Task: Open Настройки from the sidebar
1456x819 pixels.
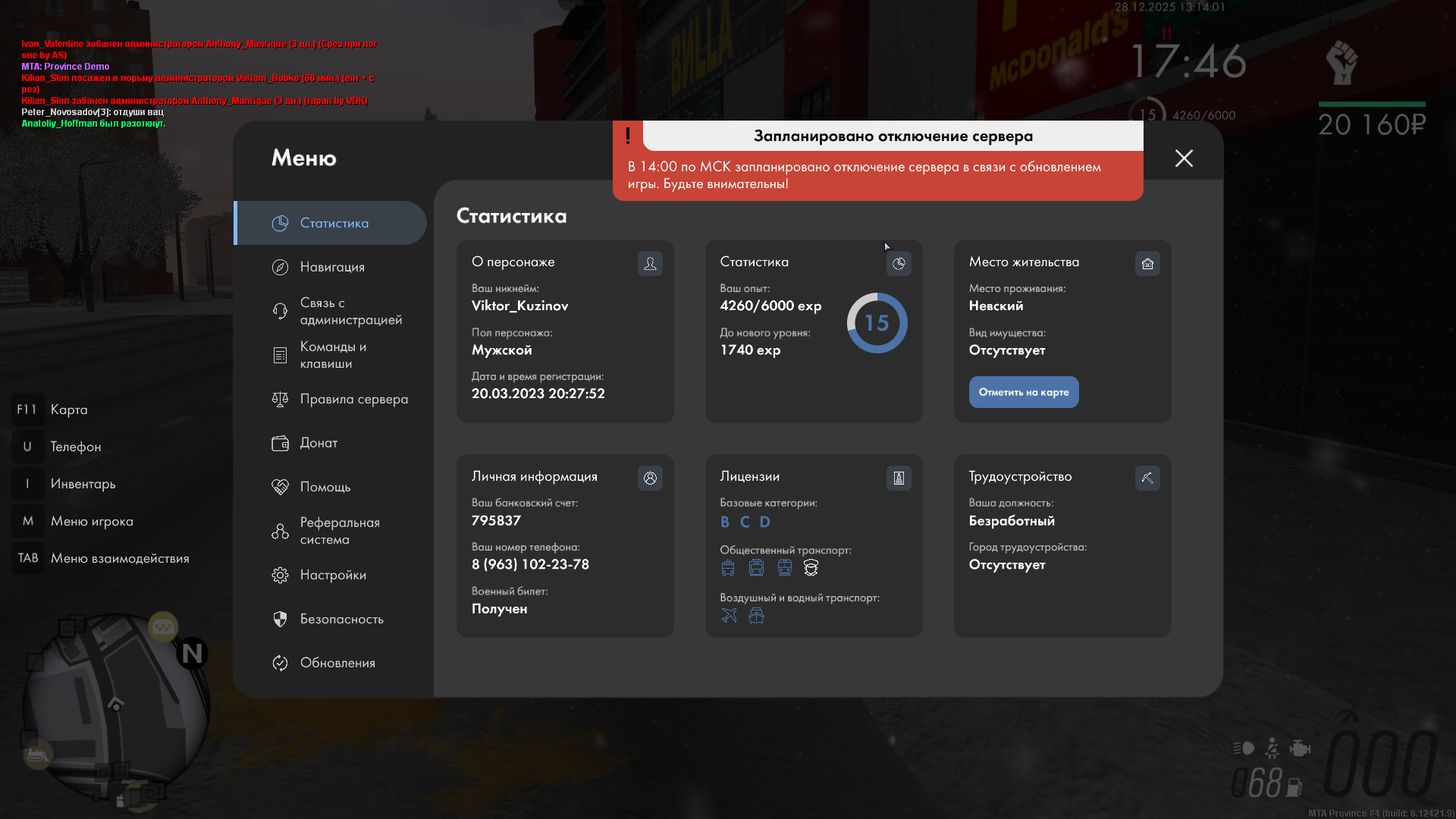Action: click(x=331, y=575)
